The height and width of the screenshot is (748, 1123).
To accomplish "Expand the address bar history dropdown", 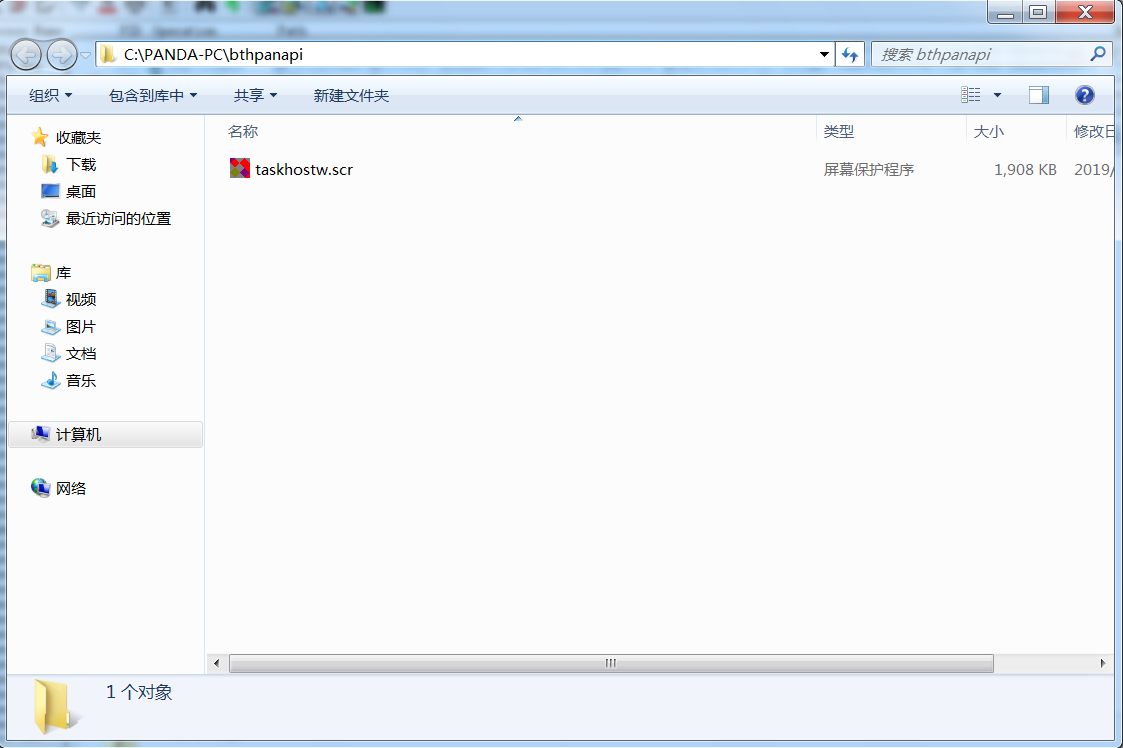I will point(824,54).
